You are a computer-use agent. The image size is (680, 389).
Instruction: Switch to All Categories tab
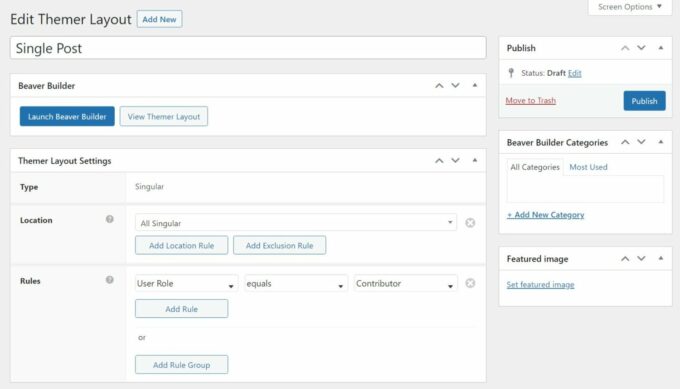(x=535, y=167)
